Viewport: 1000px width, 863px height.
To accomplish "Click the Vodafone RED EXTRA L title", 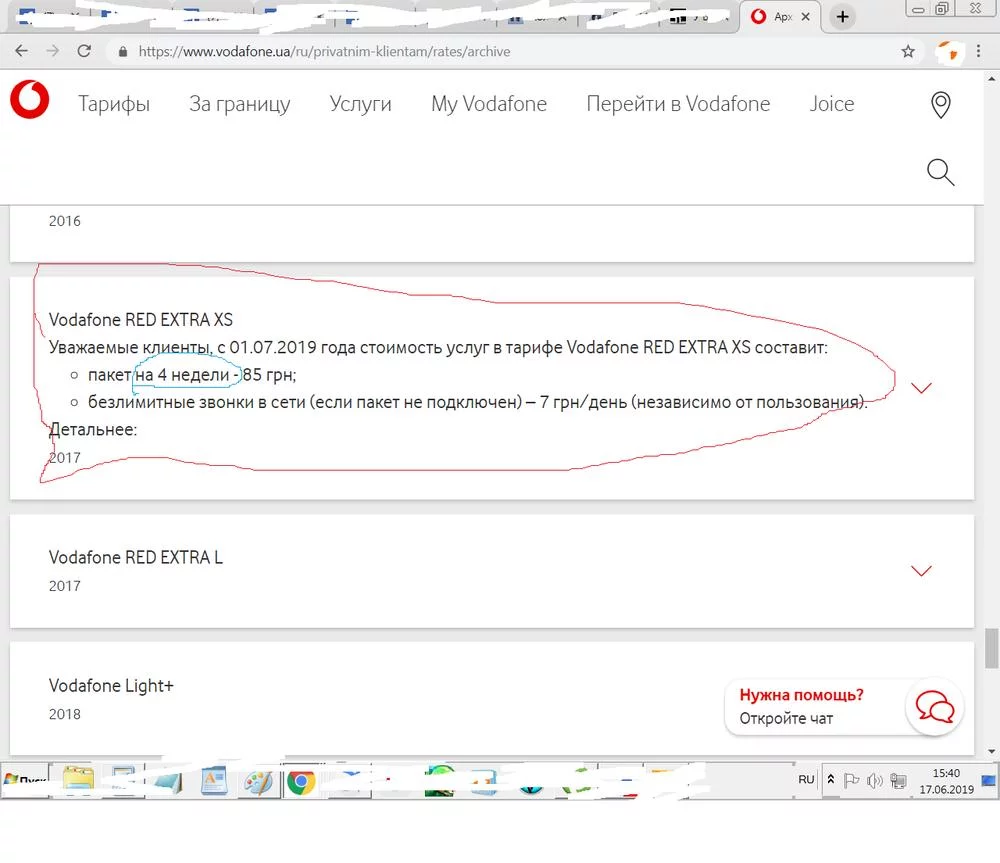I will [x=136, y=557].
